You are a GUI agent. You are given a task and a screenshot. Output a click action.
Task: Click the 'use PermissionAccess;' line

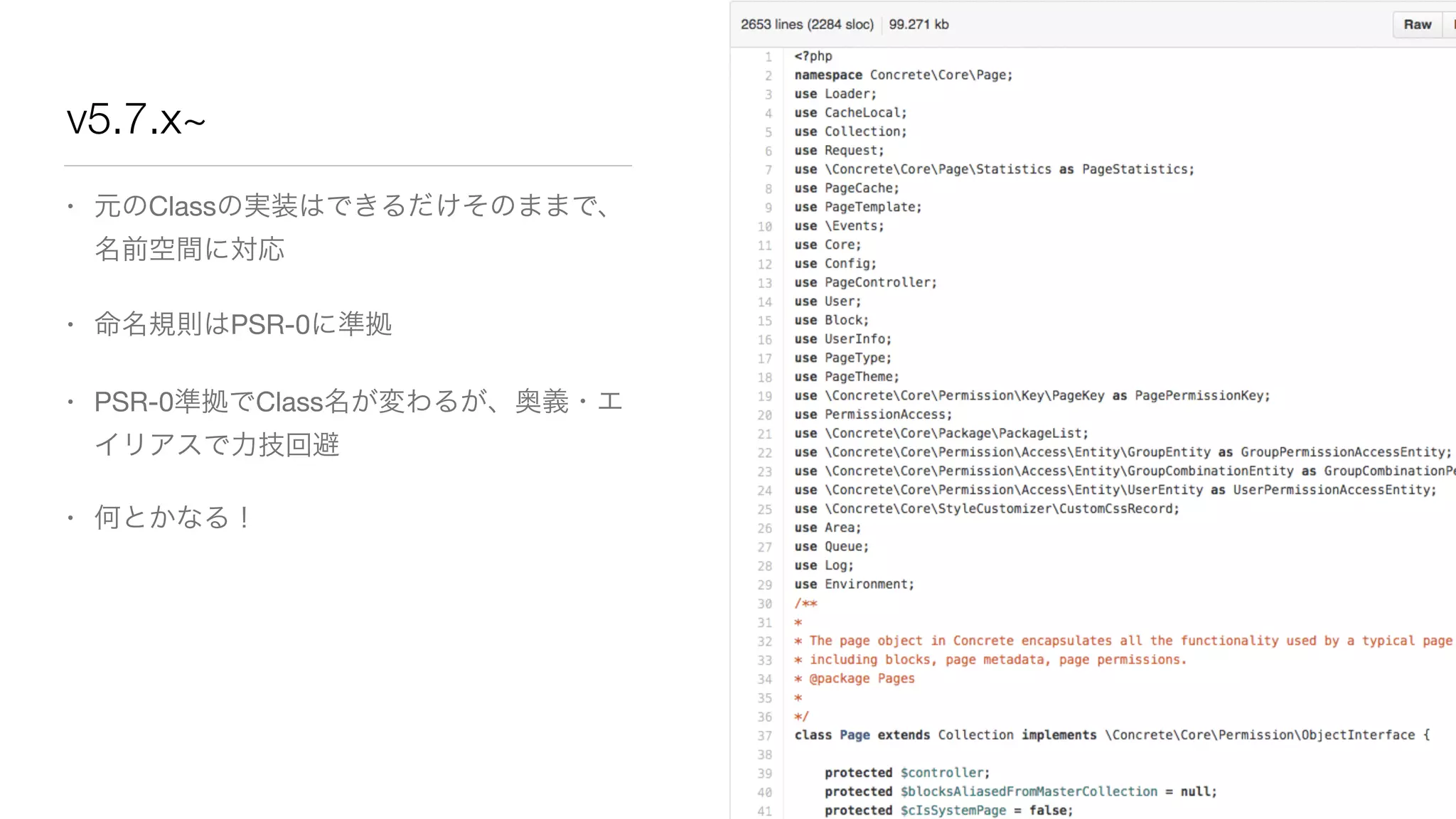873,414
